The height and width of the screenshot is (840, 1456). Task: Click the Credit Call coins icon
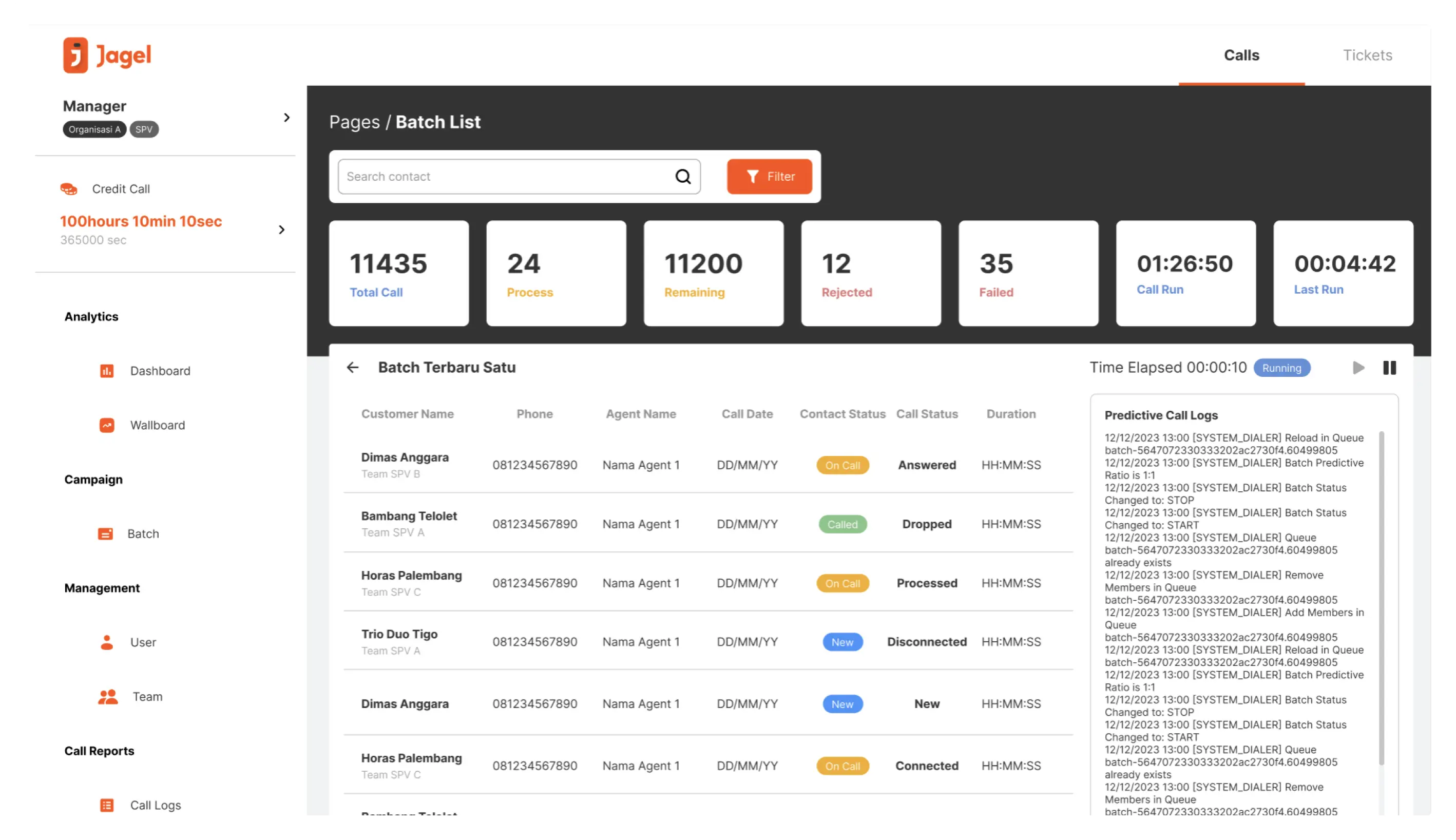point(69,188)
